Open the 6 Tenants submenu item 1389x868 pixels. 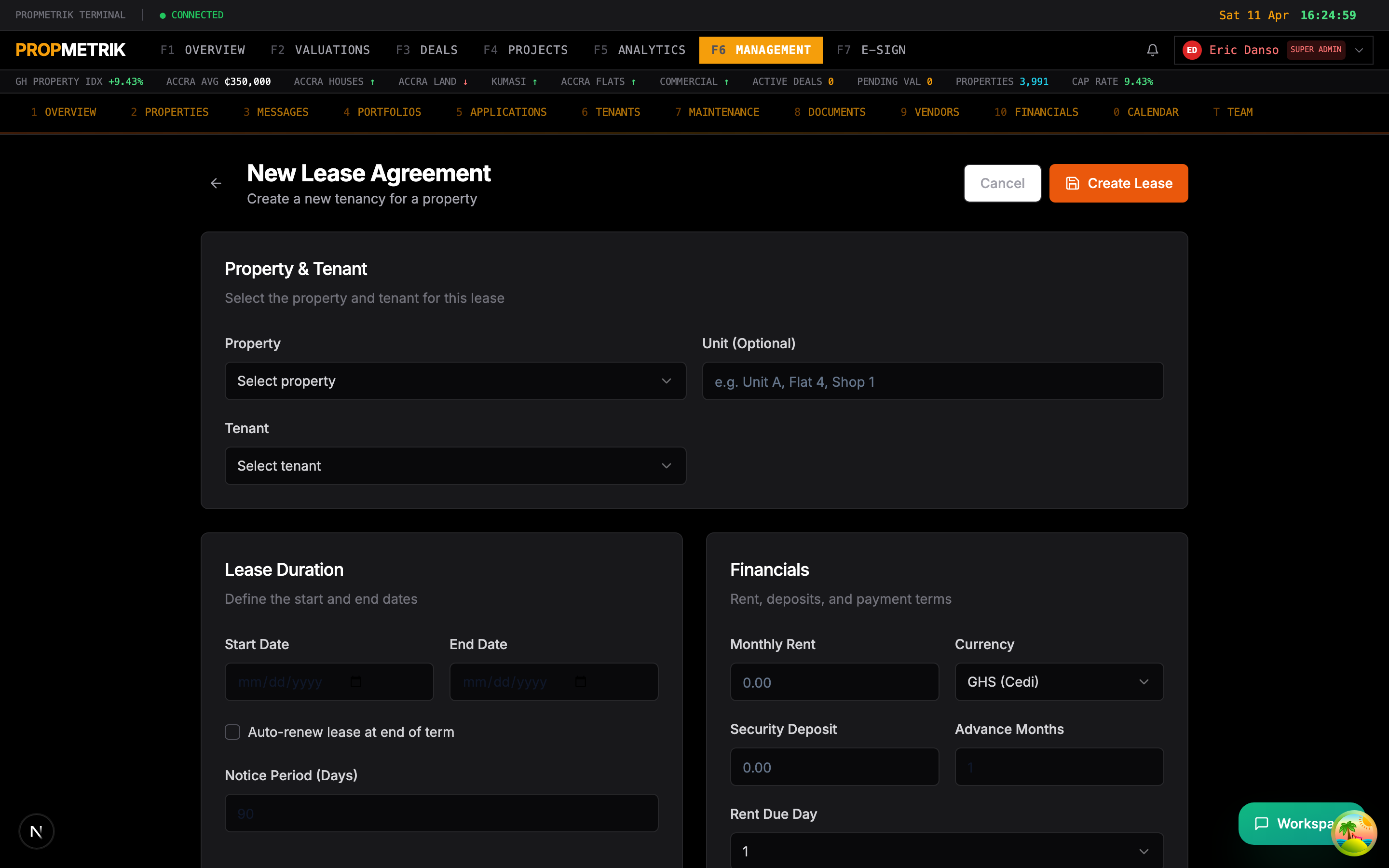point(611,112)
